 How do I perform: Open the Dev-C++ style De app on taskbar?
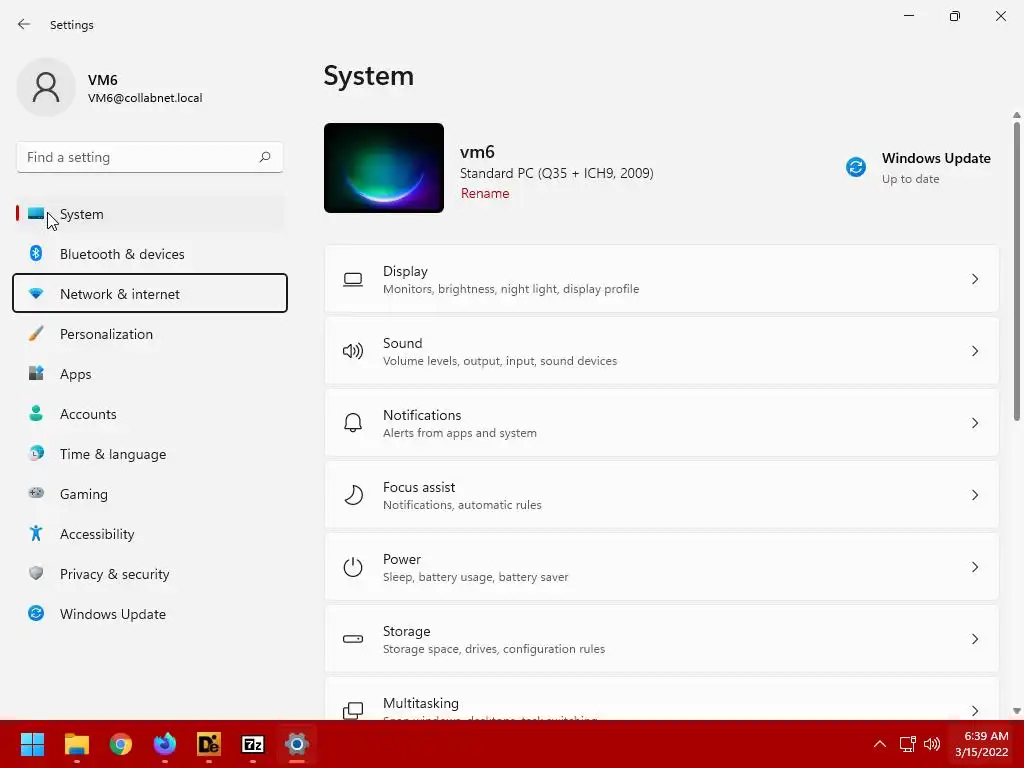tap(209, 744)
